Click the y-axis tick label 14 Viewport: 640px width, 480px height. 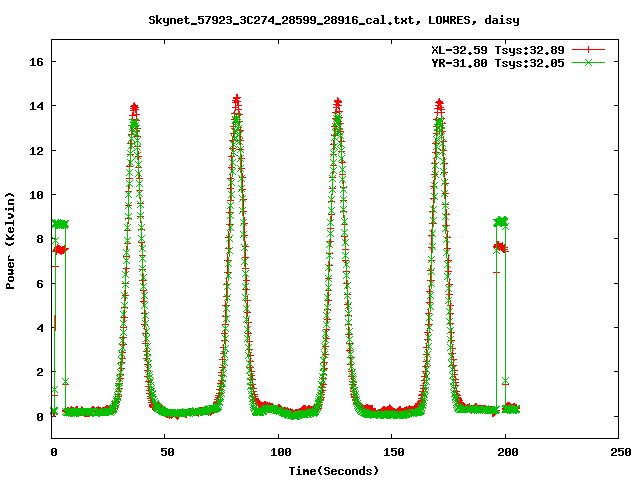pos(36,106)
